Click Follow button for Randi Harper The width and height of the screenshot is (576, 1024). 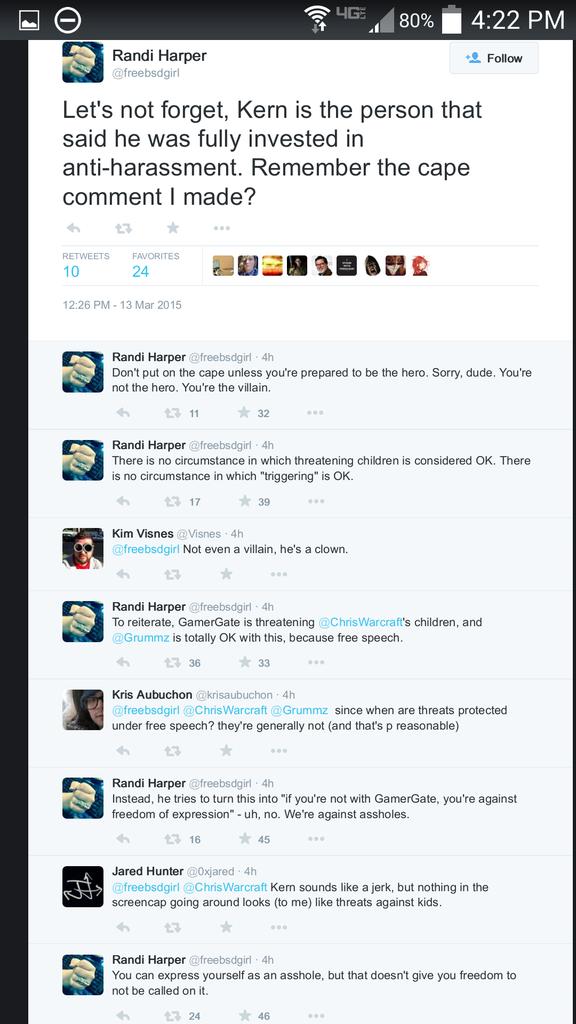click(x=494, y=58)
